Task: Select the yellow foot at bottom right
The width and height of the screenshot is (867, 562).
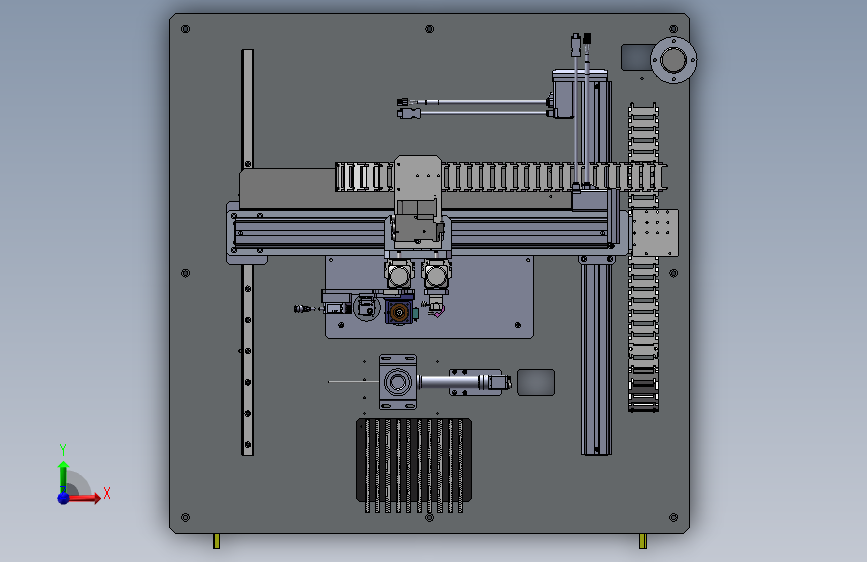Action: [643, 541]
